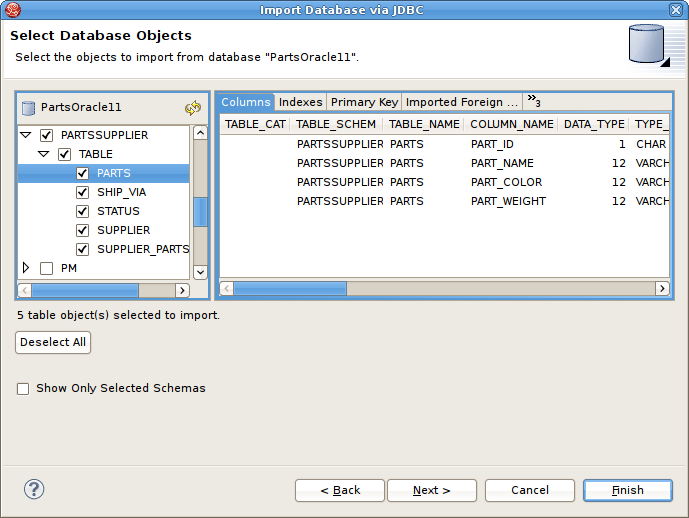Viewport: 689px width, 518px height.
Task: Click the right arrow of columns table scrollbar
Action: coord(662,289)
